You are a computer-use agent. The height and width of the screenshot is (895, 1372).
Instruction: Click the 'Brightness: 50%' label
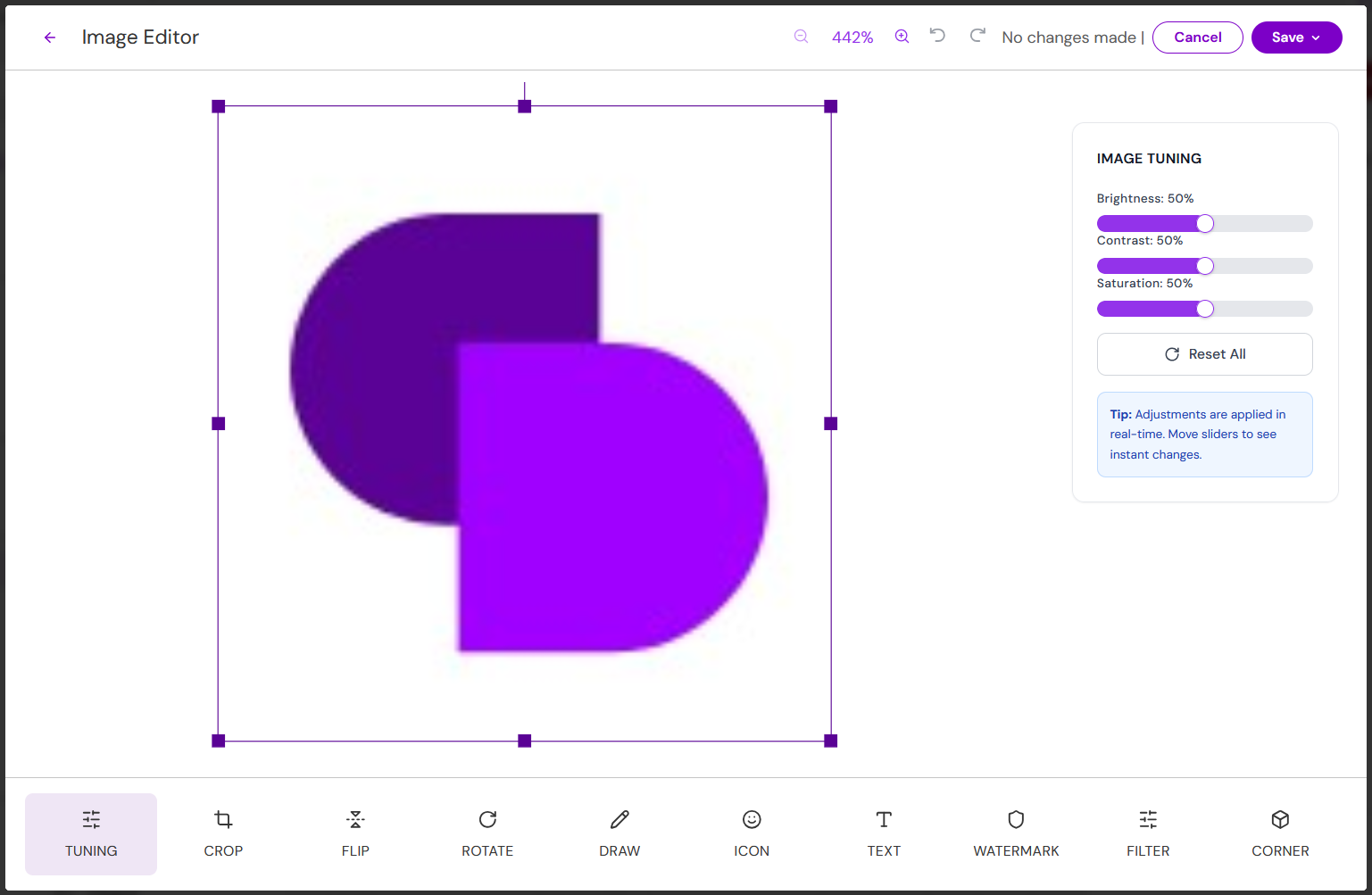(1145, 198)
